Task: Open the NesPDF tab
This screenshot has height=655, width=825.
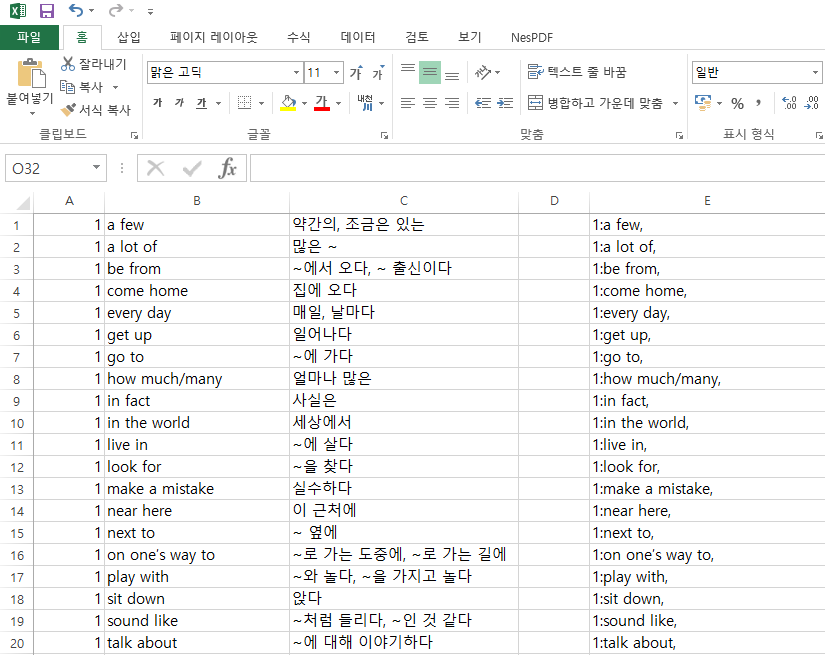Action: coord(532,37)
